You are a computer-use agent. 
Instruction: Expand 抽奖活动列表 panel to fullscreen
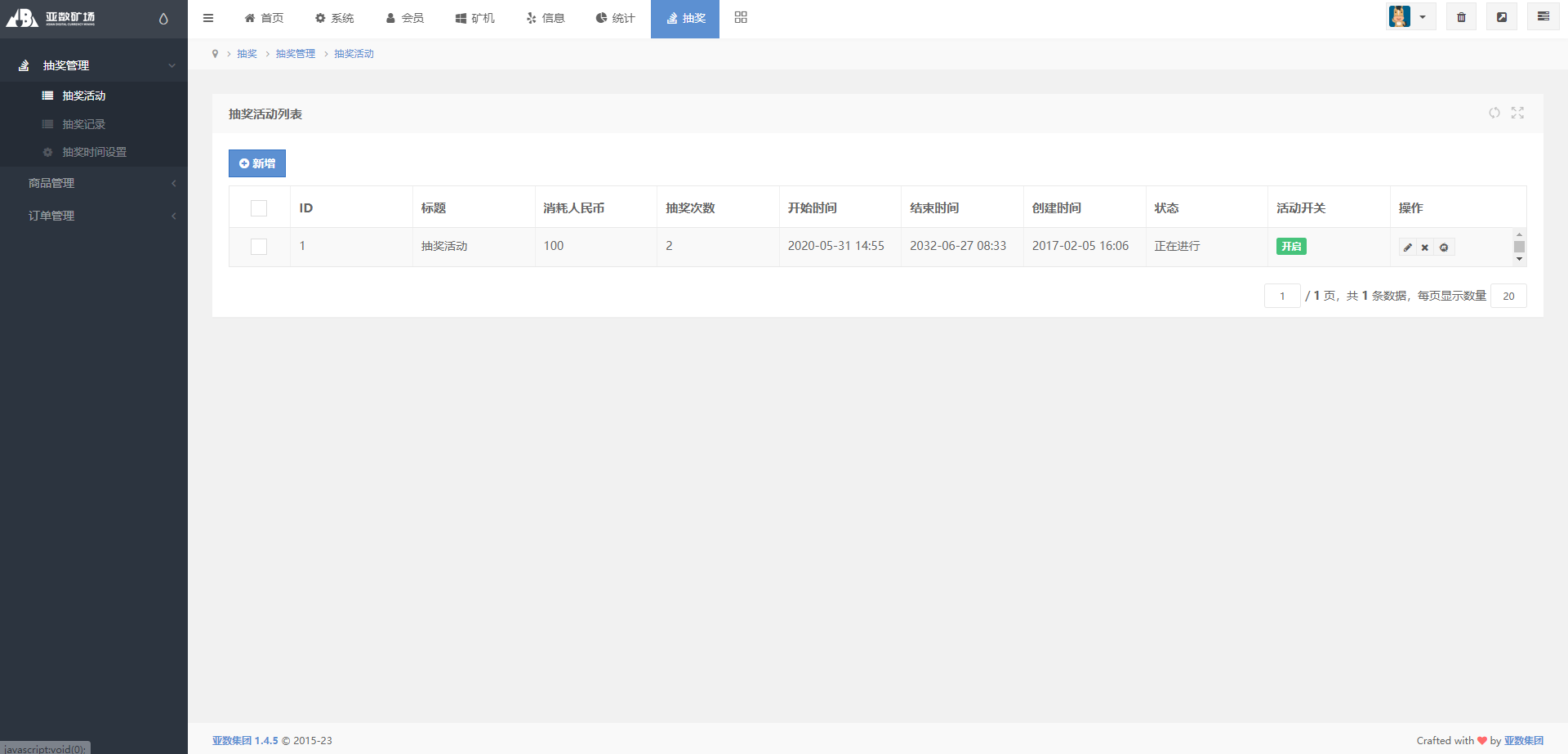1517,113
